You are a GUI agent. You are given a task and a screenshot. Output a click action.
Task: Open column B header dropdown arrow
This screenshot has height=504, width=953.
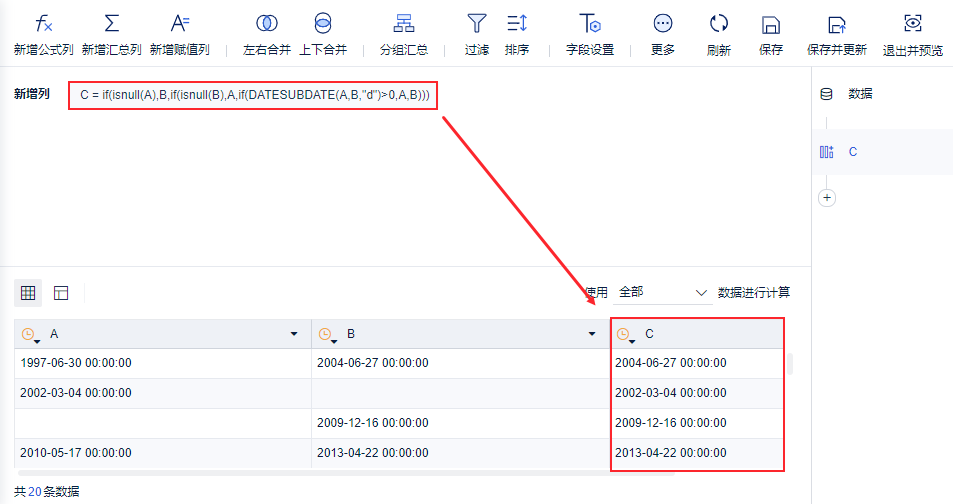coord(592,334)
